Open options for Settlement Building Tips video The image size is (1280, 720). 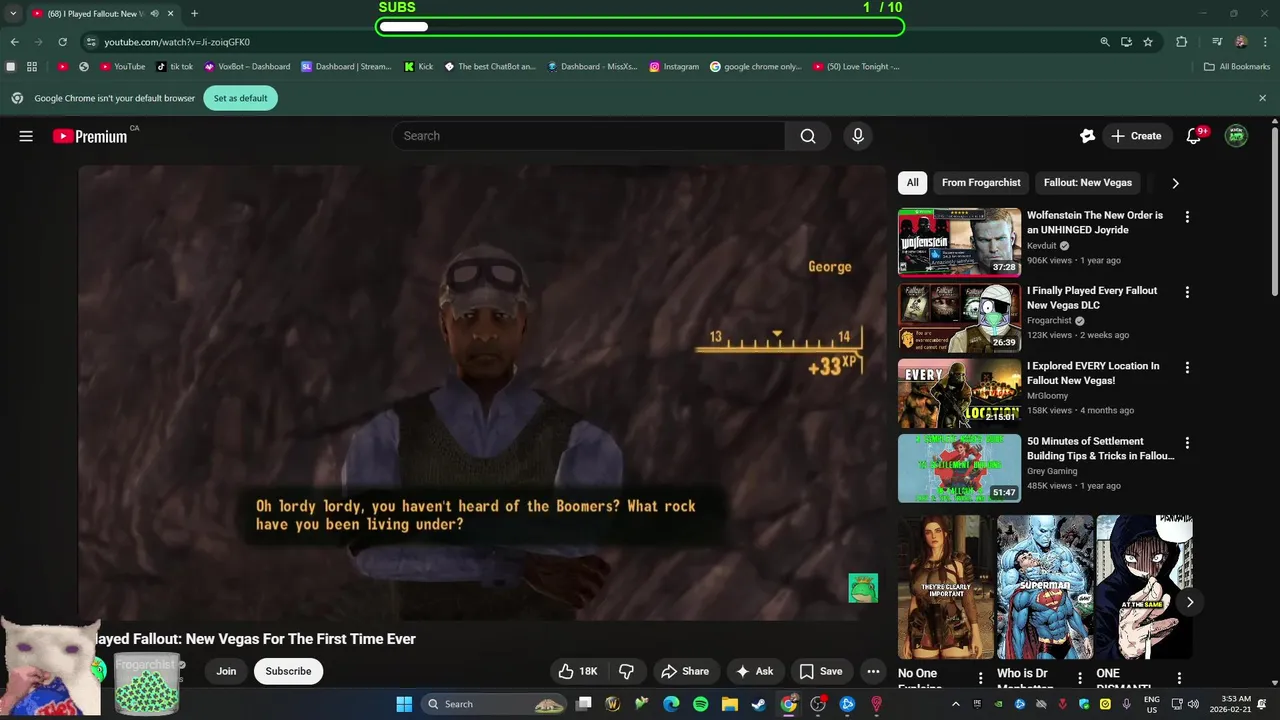1187,442
